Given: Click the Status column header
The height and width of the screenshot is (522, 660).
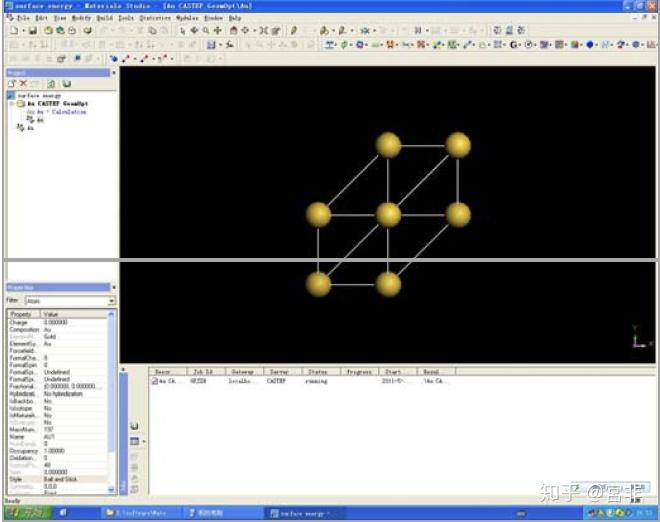Looking at the screenshot, I should pyautogui.click(x=321, y=372).
